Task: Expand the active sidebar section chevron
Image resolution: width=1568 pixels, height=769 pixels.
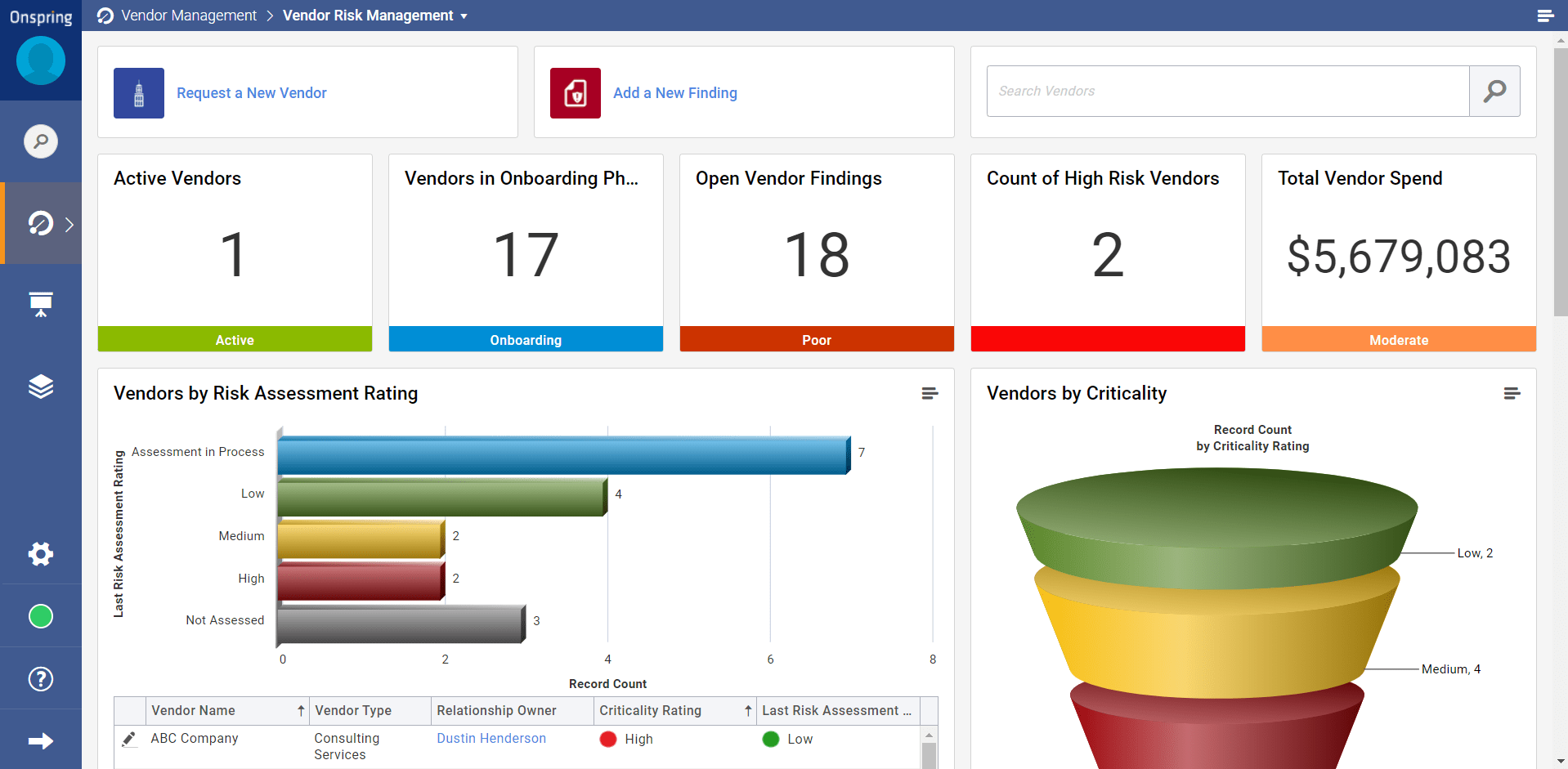Action: pos(69,223)
